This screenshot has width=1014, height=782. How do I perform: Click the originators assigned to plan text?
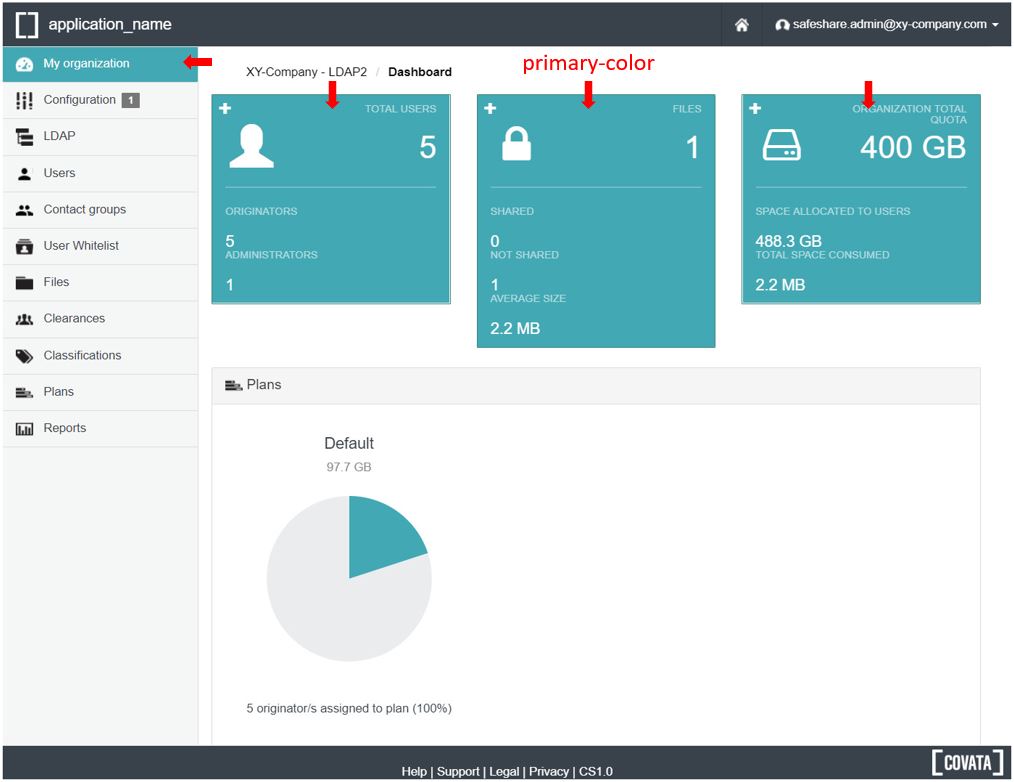349,708
